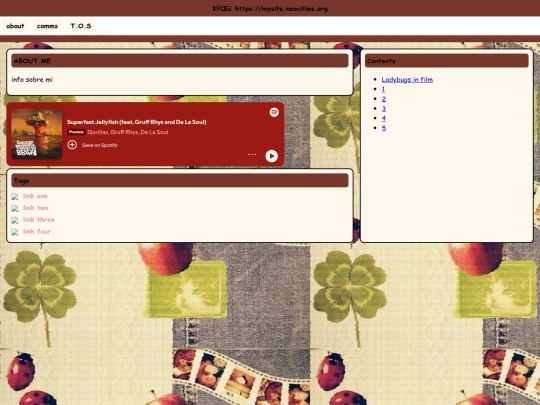
Task: Click the broken image icon beside link three
Action: point(15,220)
